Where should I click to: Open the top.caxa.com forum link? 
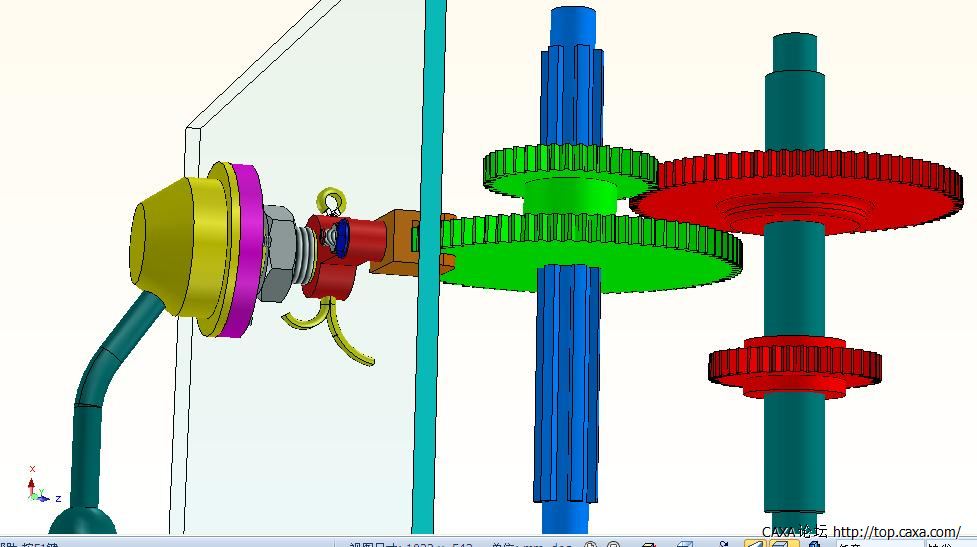point(897,532)
